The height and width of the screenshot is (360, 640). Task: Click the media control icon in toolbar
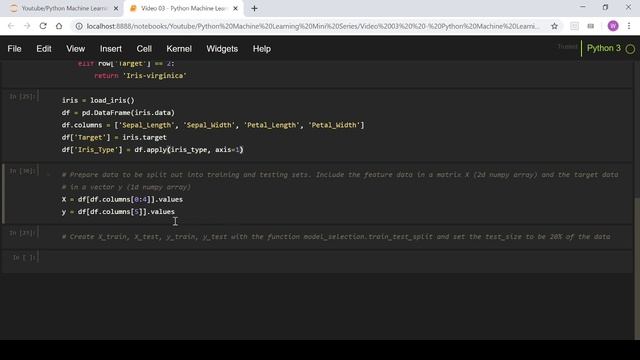coord(591,26)
